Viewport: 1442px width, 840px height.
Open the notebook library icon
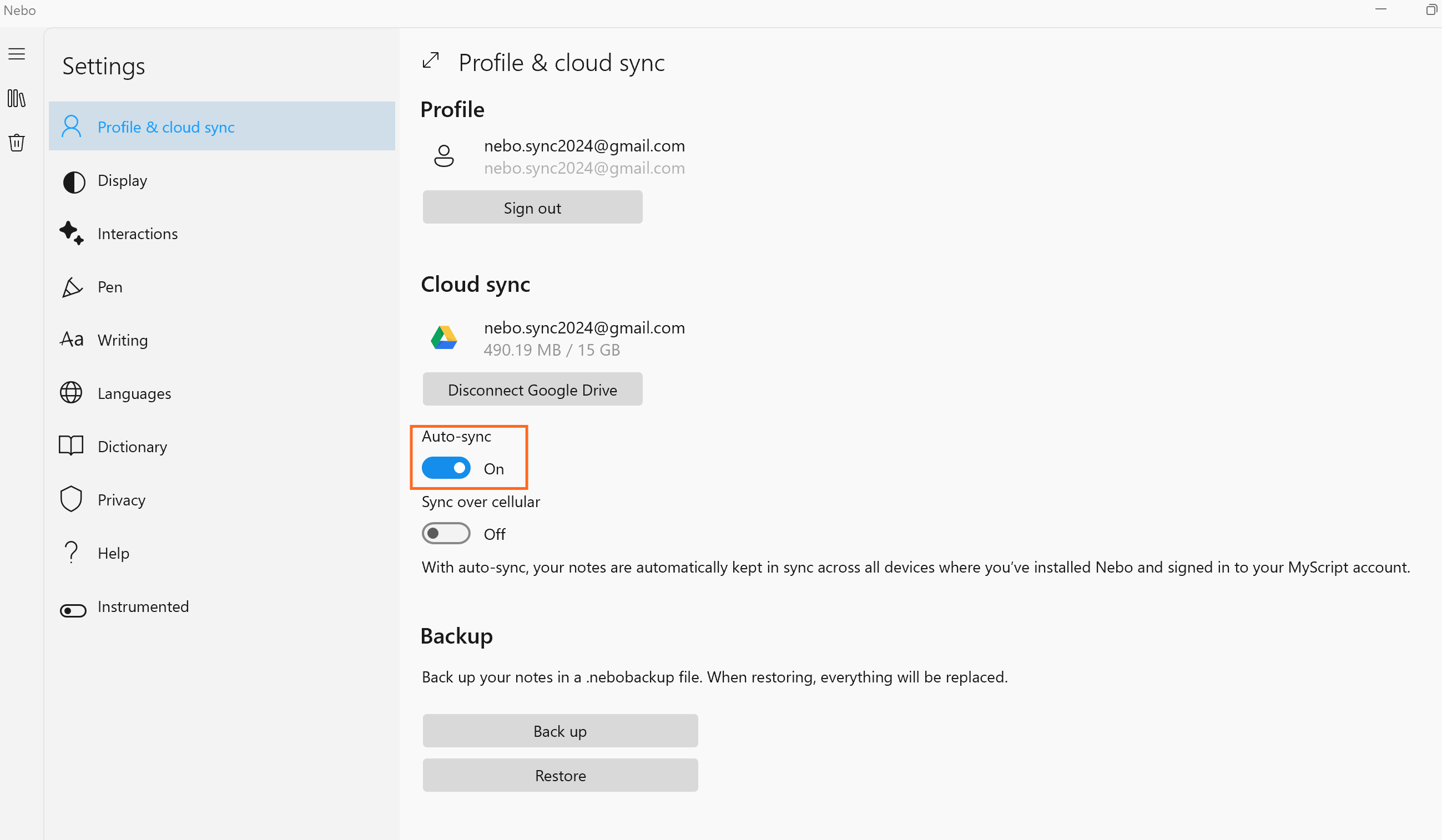pos(17,98)
